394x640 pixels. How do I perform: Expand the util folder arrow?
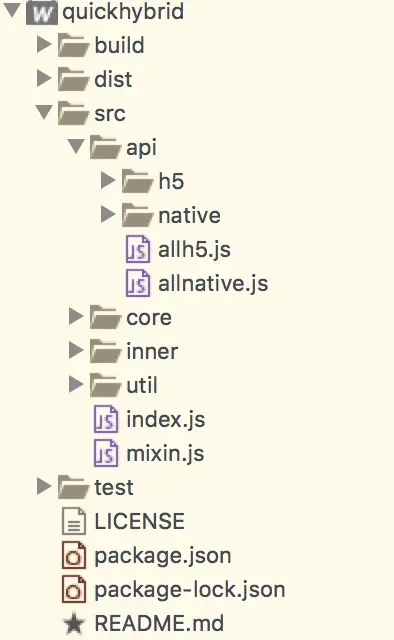pos(76,384)
